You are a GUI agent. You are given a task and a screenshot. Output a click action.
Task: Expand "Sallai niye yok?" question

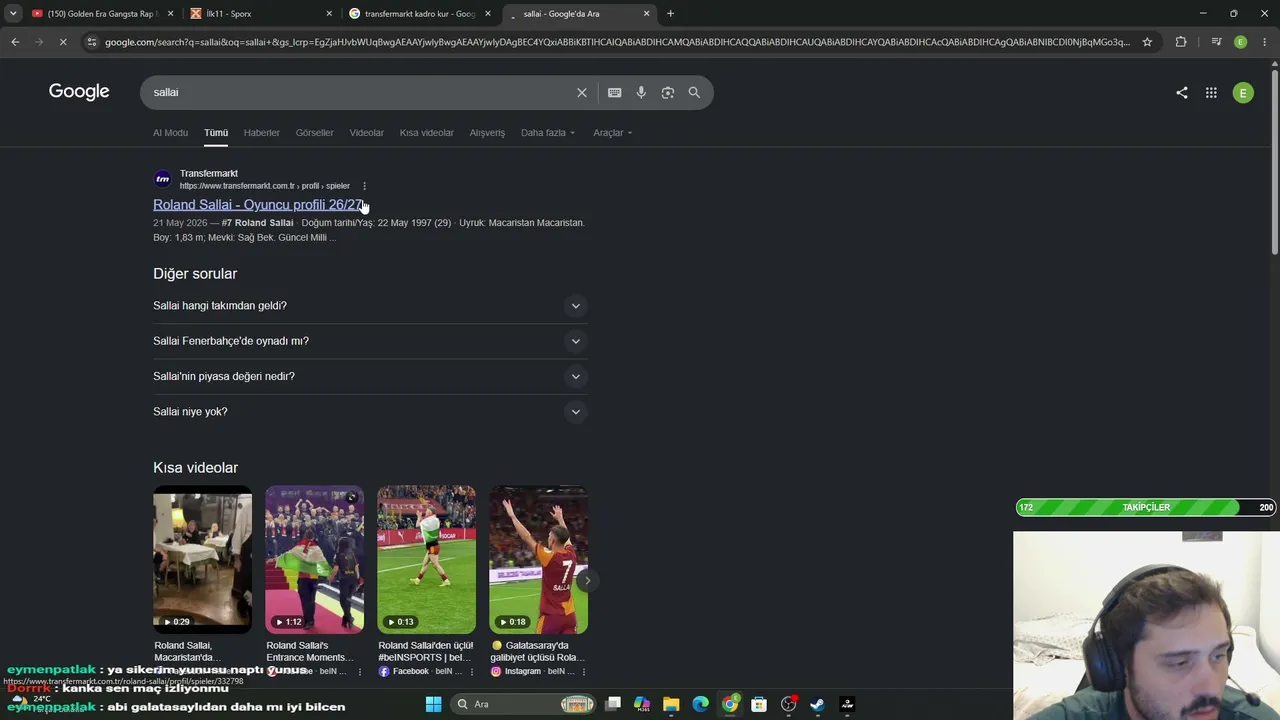370,412
